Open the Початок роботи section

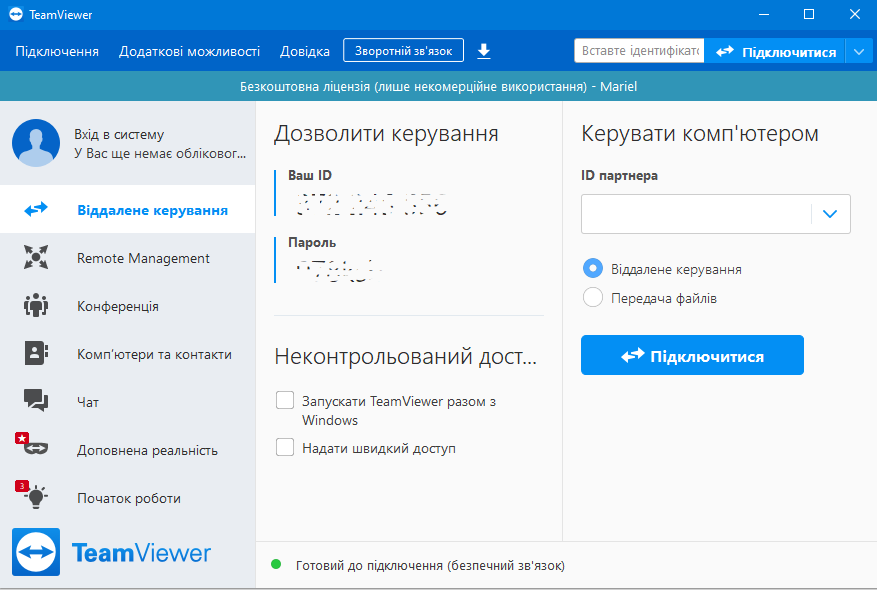[36, 497]
